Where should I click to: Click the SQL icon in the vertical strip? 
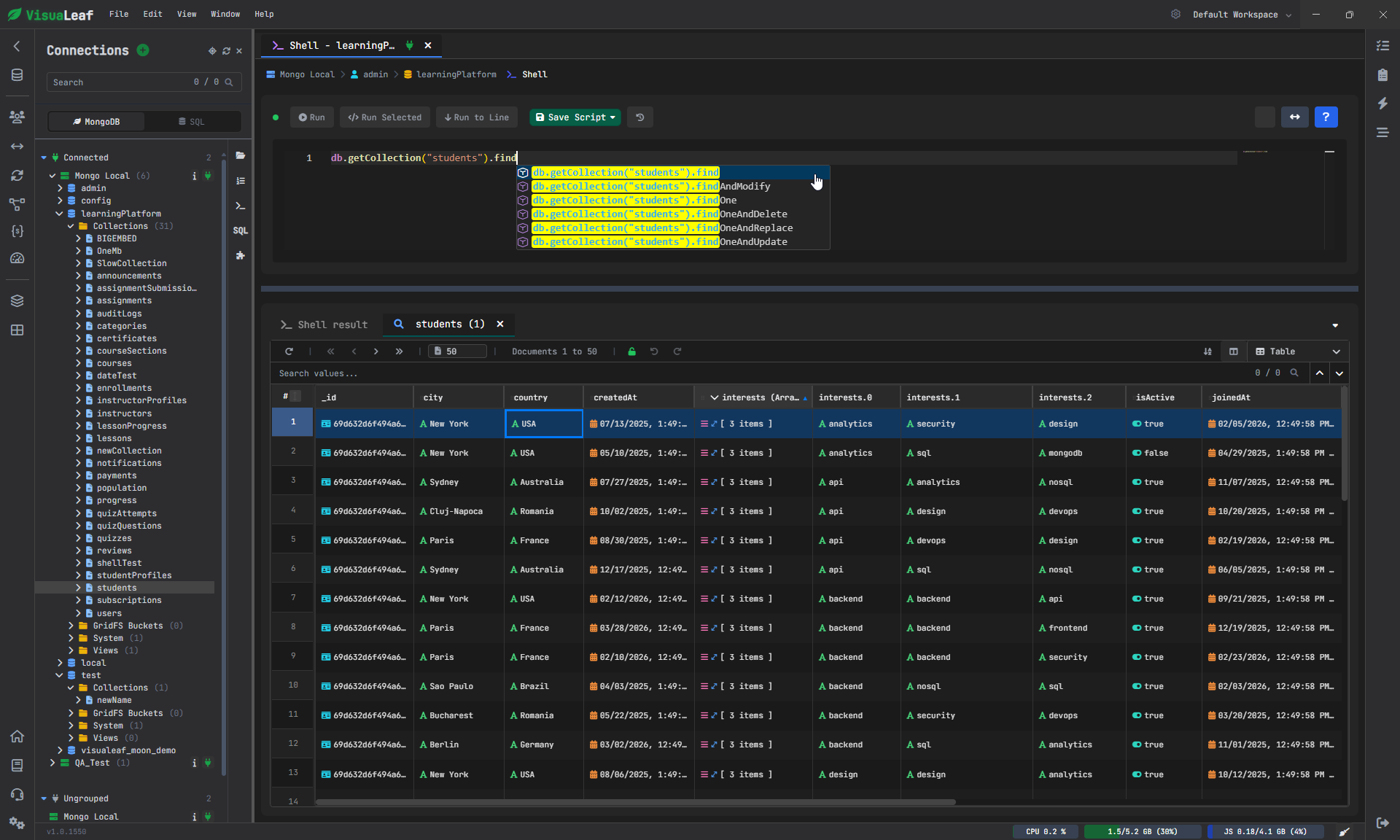(241, 230)
